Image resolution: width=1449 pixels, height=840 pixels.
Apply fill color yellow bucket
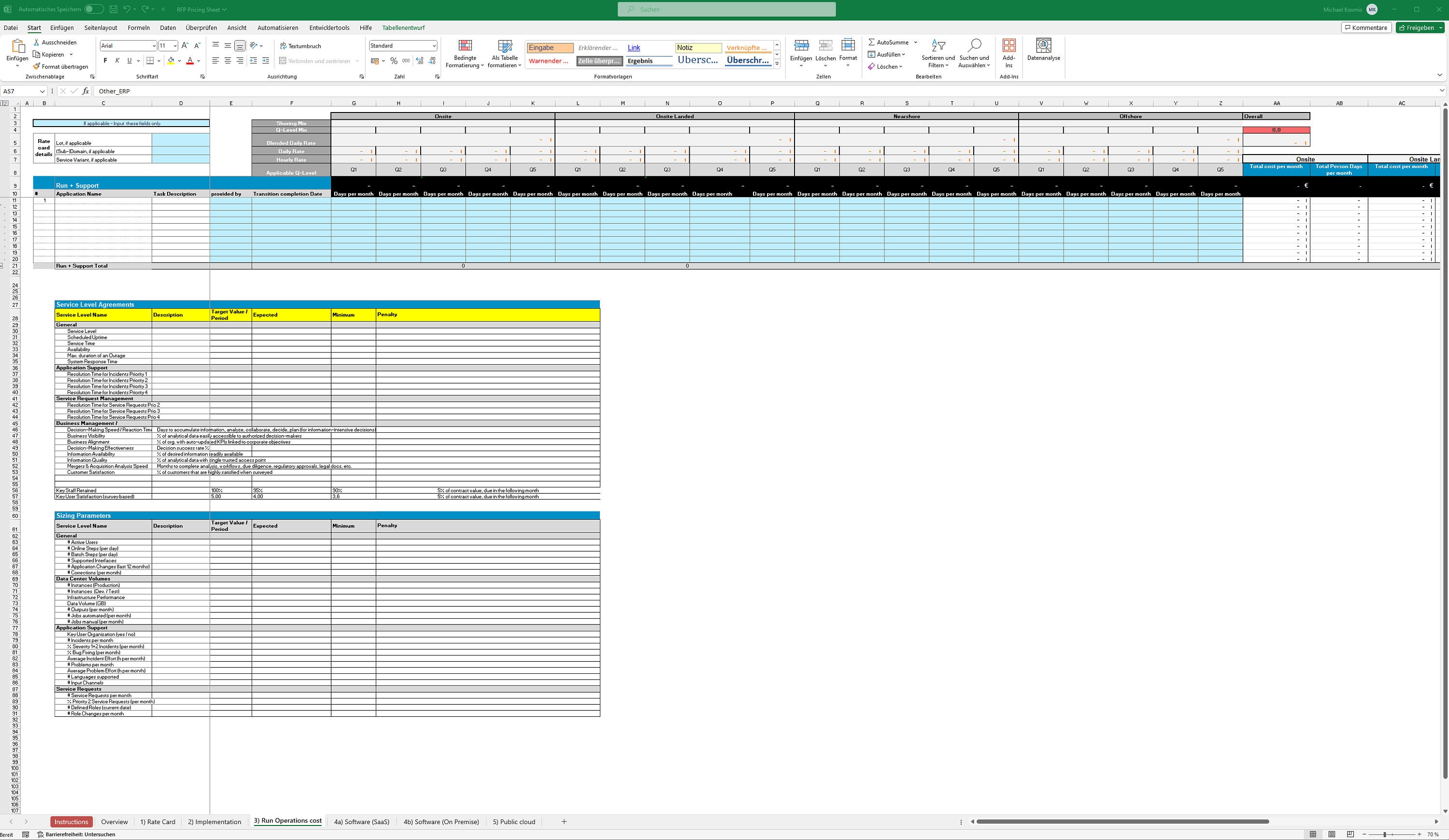coord(171,61)
